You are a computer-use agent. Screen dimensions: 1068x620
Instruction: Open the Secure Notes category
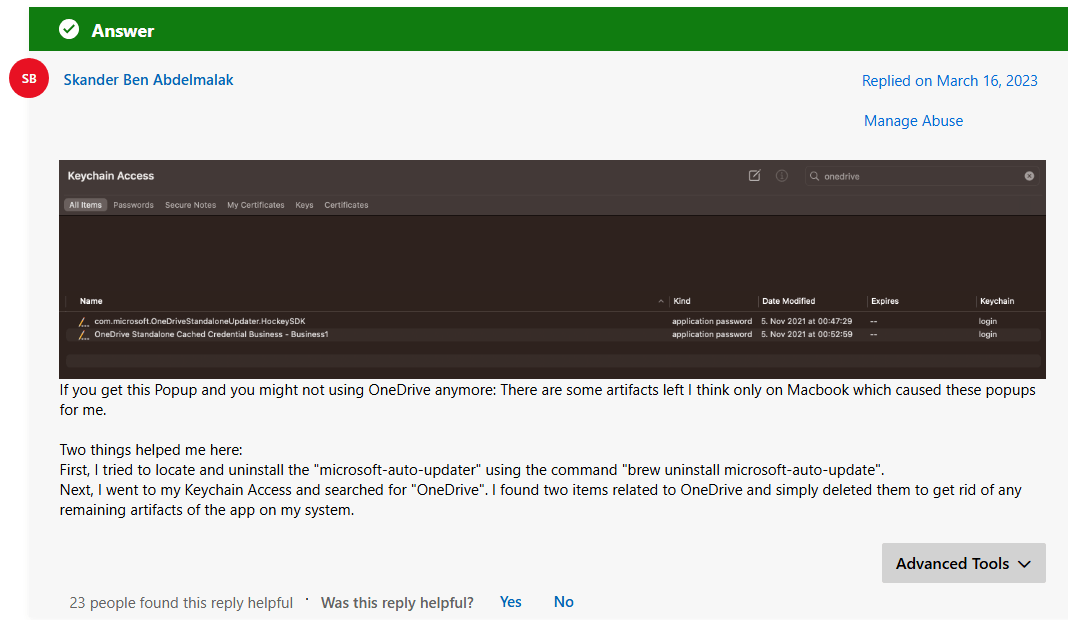[x=190, y=204]
